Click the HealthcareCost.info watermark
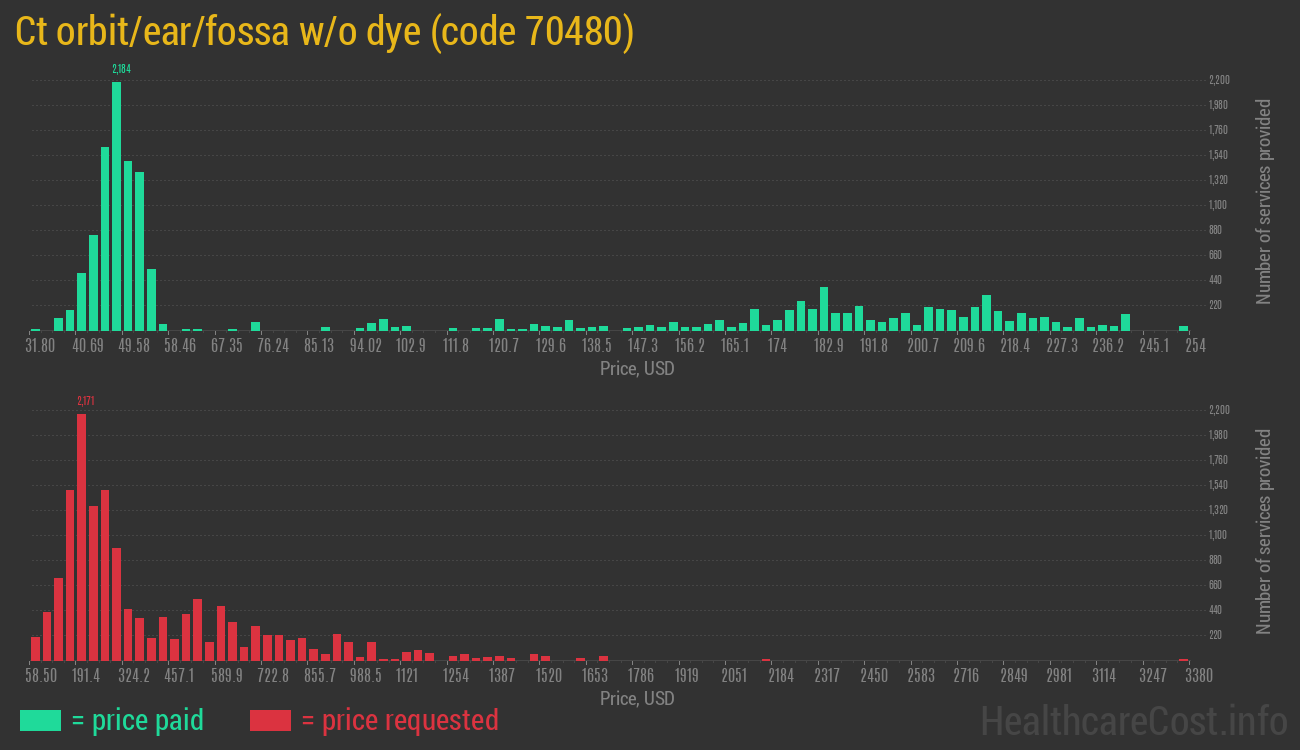Screen dimensions: 1300x750 (x=1133, y=720)
